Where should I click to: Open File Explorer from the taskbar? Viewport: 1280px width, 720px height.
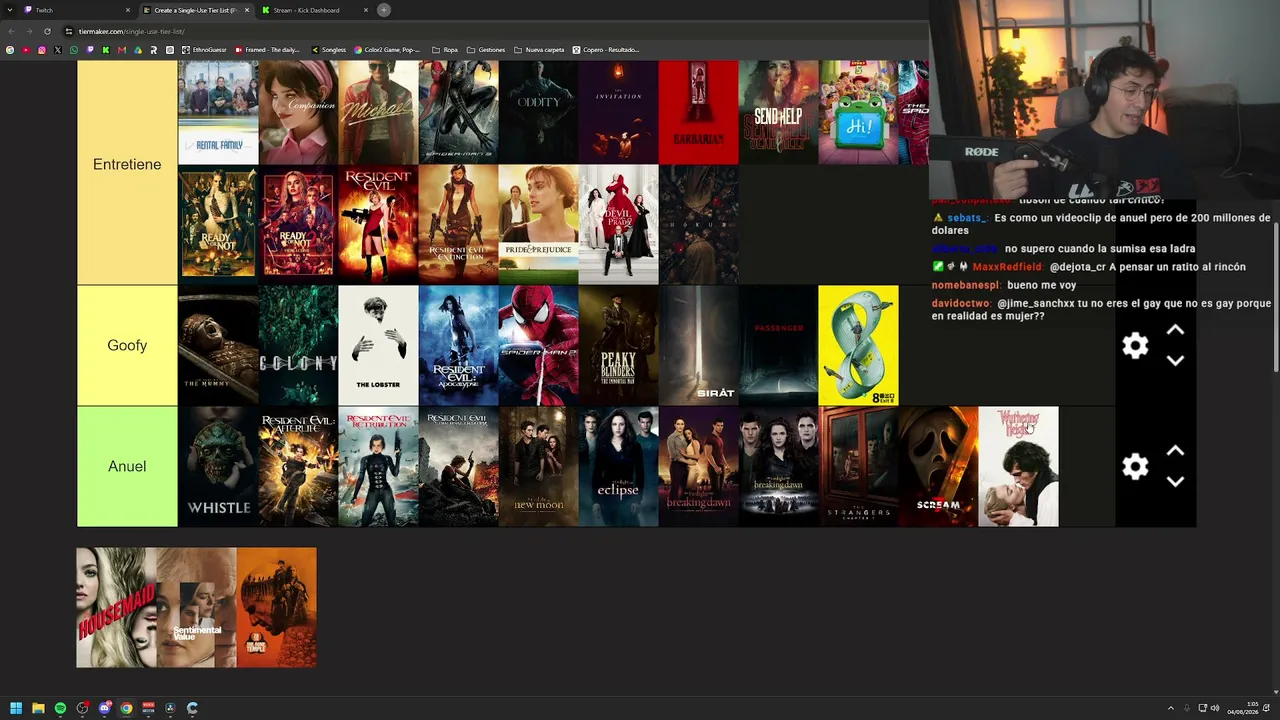[38, 708]
